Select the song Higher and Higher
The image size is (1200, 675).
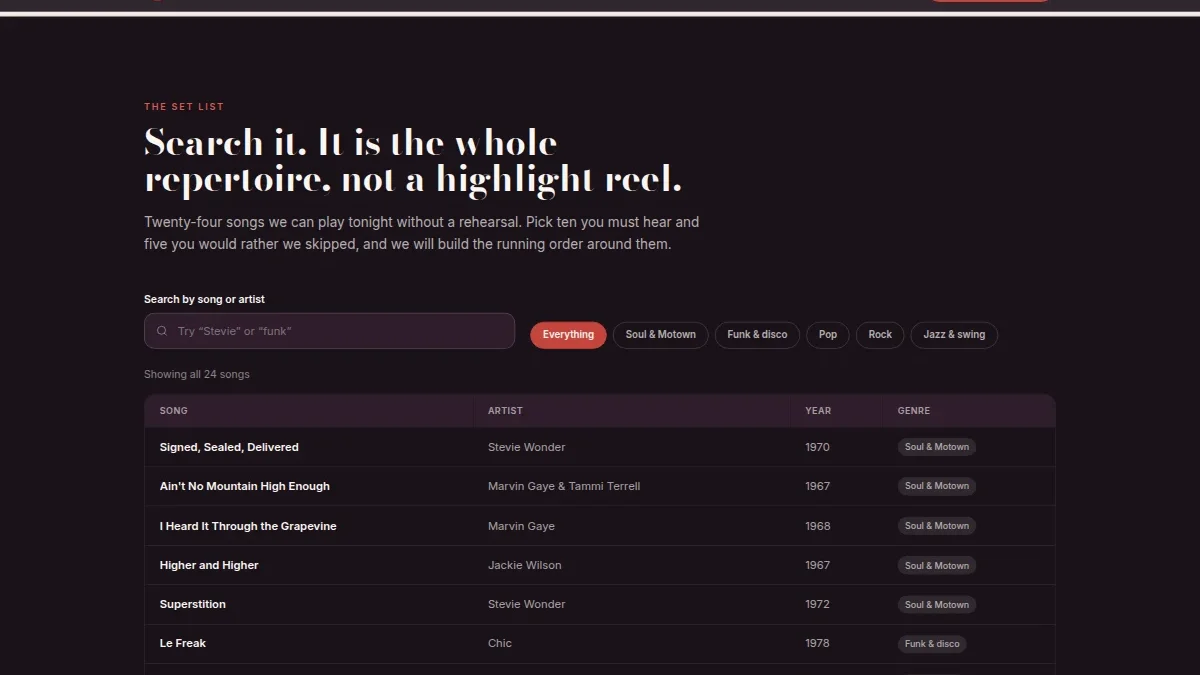[209, 565]
